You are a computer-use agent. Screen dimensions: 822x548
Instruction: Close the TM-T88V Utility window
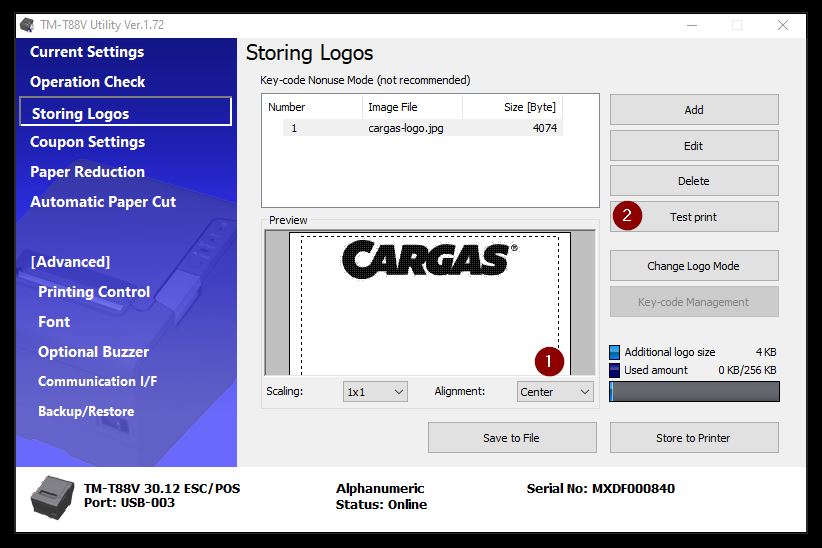[x=783, y=25]
